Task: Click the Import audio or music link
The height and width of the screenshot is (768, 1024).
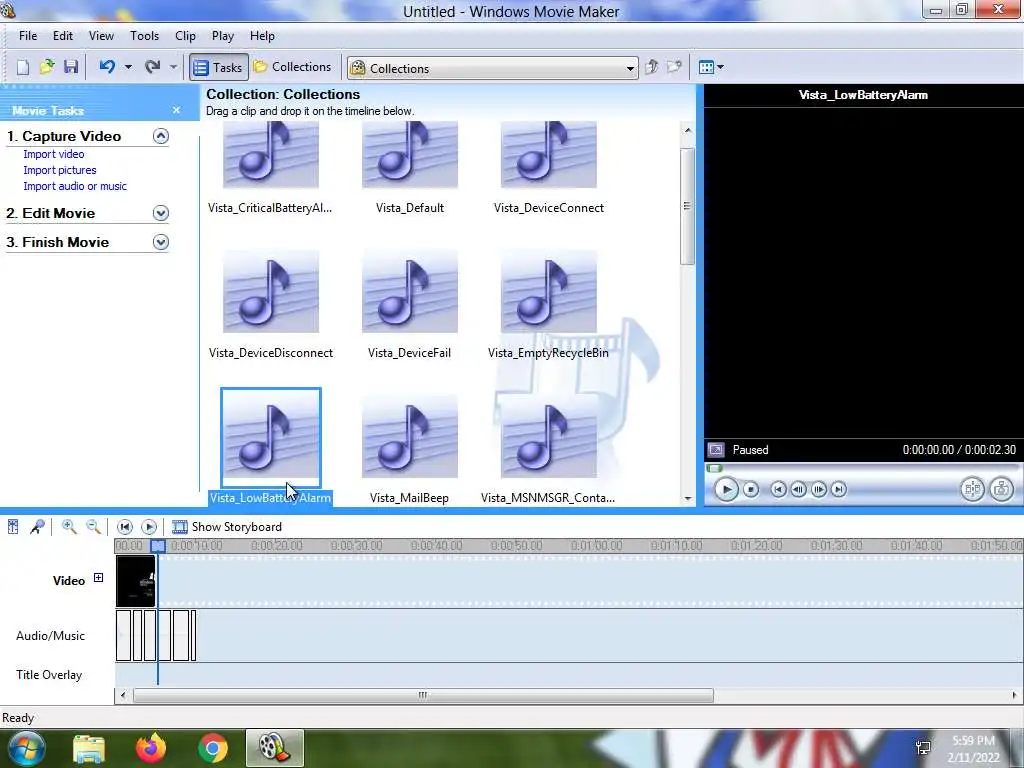Action: [x=75, y=186]
